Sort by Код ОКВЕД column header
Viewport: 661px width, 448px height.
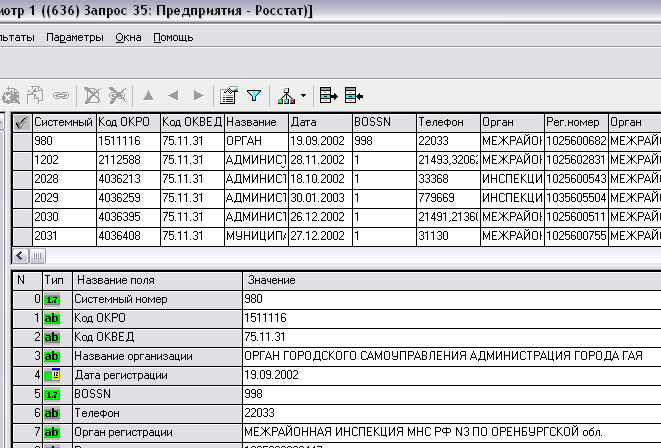click(x=192, y=123)
